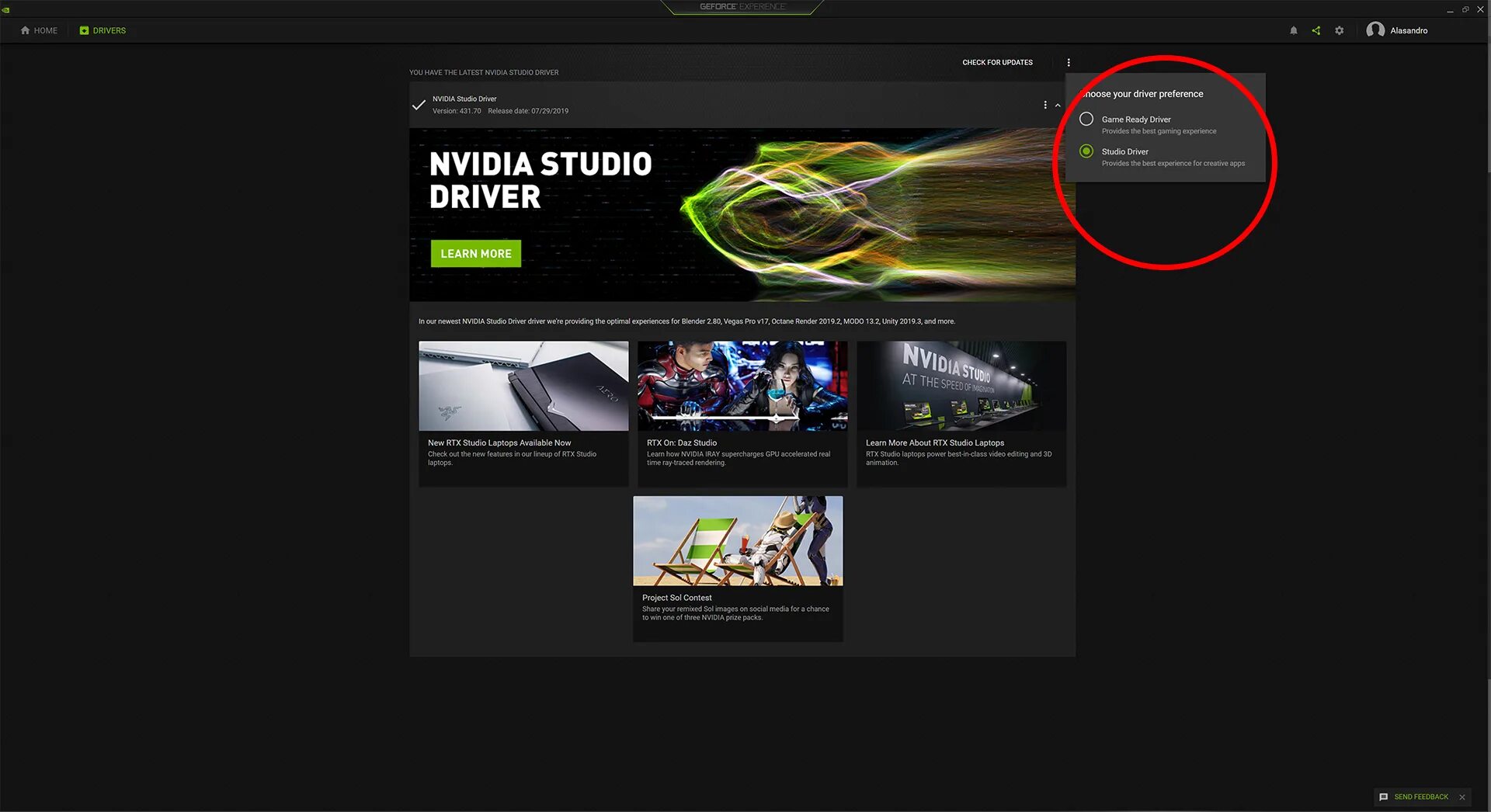Viewport: 1491px width, 812px height.
Task: Click the installed driver checkmark icon
Action: click(x=419, y=105)
